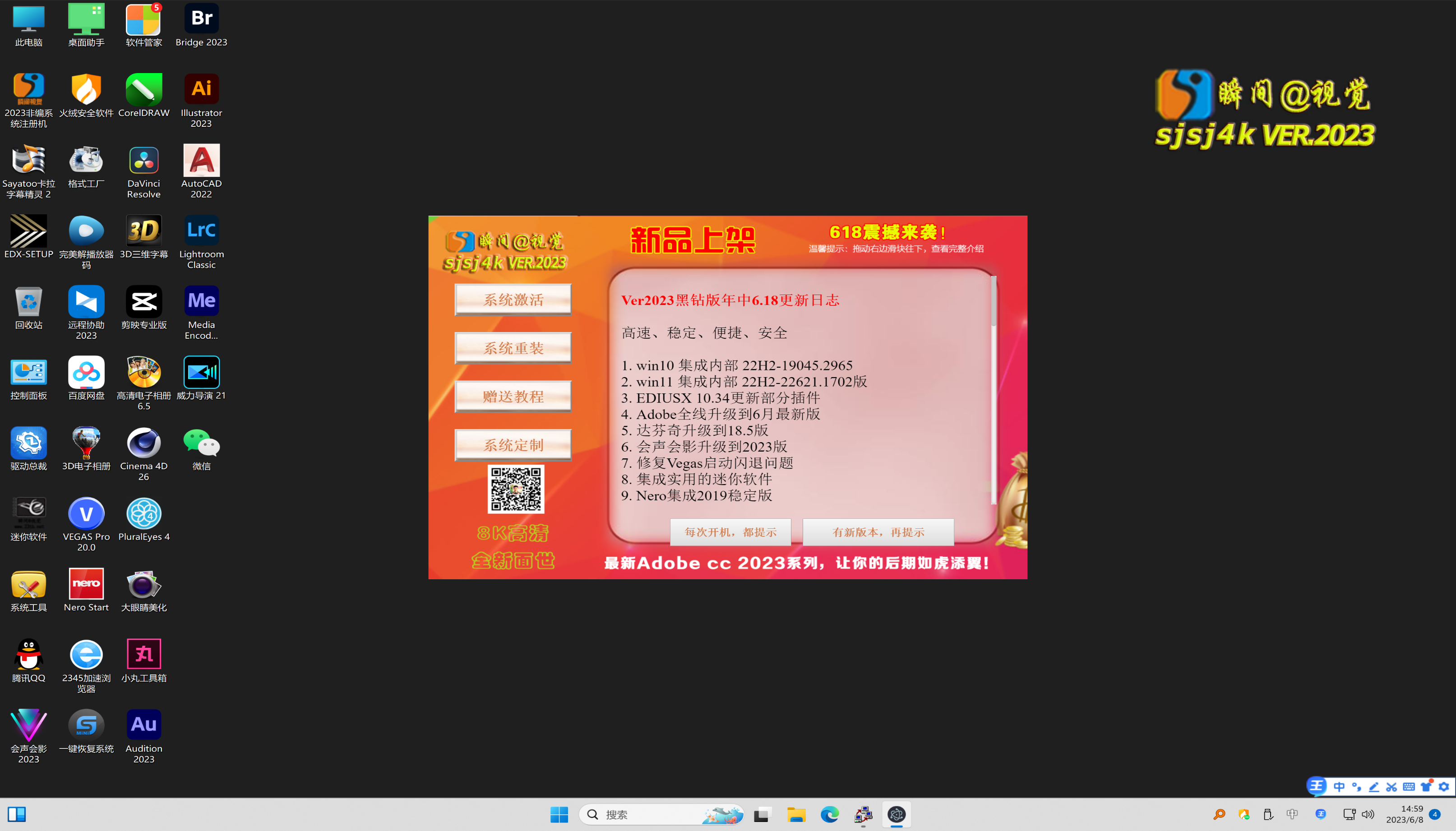Viewport: 1456px width, 831px height.
Task: Launch 威力导演 21 shortcut
Action: [x=201, y=379]
